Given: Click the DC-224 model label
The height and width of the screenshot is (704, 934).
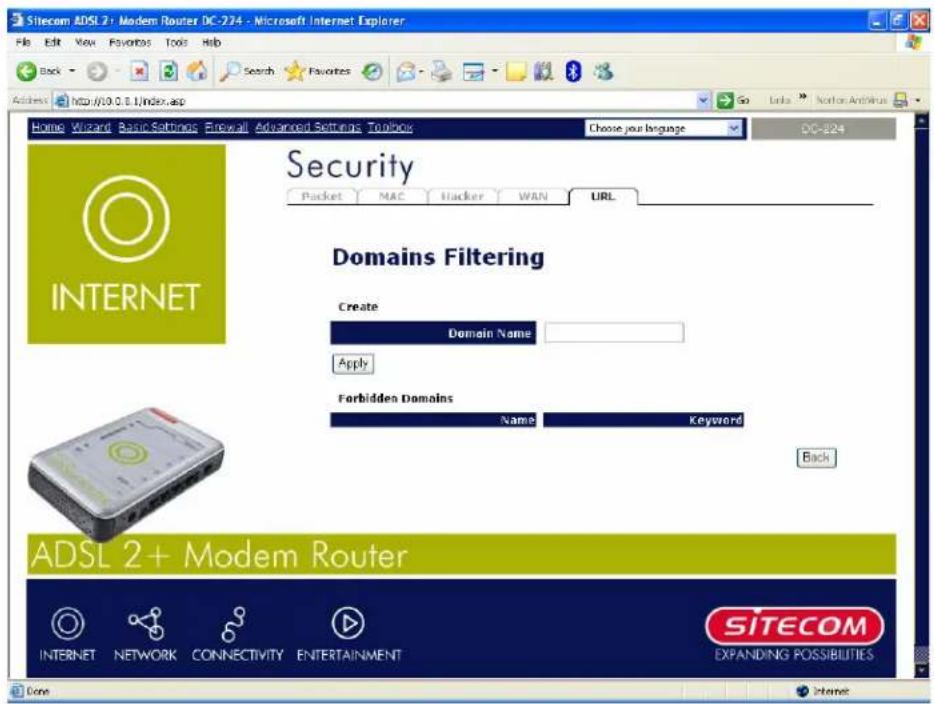Looking at the screenshot, I should [823, 129].
